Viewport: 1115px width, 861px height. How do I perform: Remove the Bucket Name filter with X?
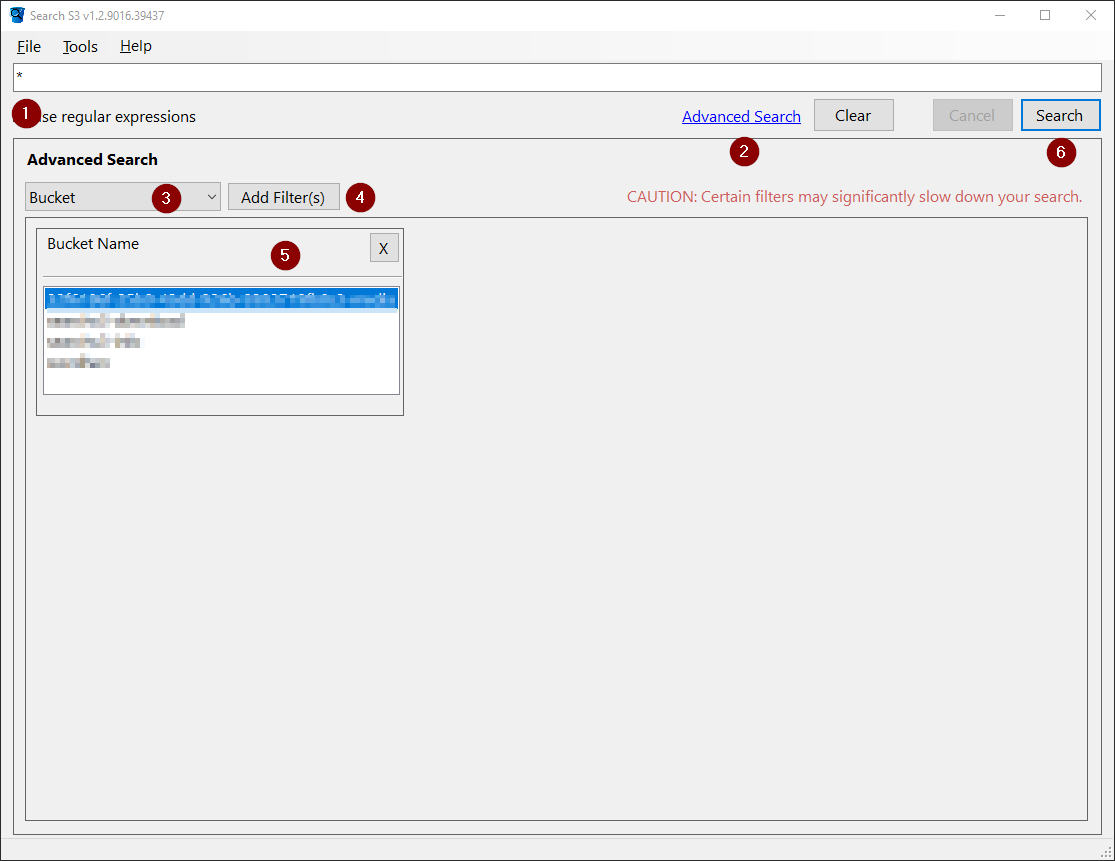click(384, 248)
